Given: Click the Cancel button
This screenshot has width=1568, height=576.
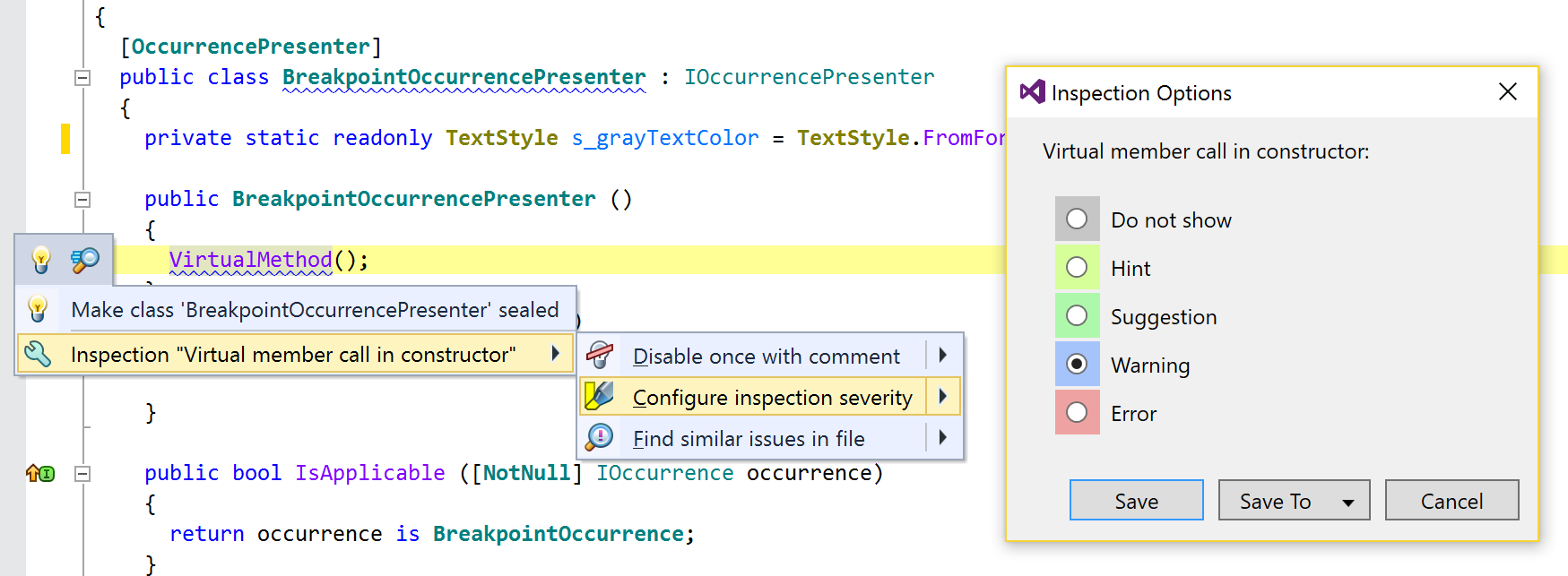Looking at the screenshot, I should pos(1452,500).
